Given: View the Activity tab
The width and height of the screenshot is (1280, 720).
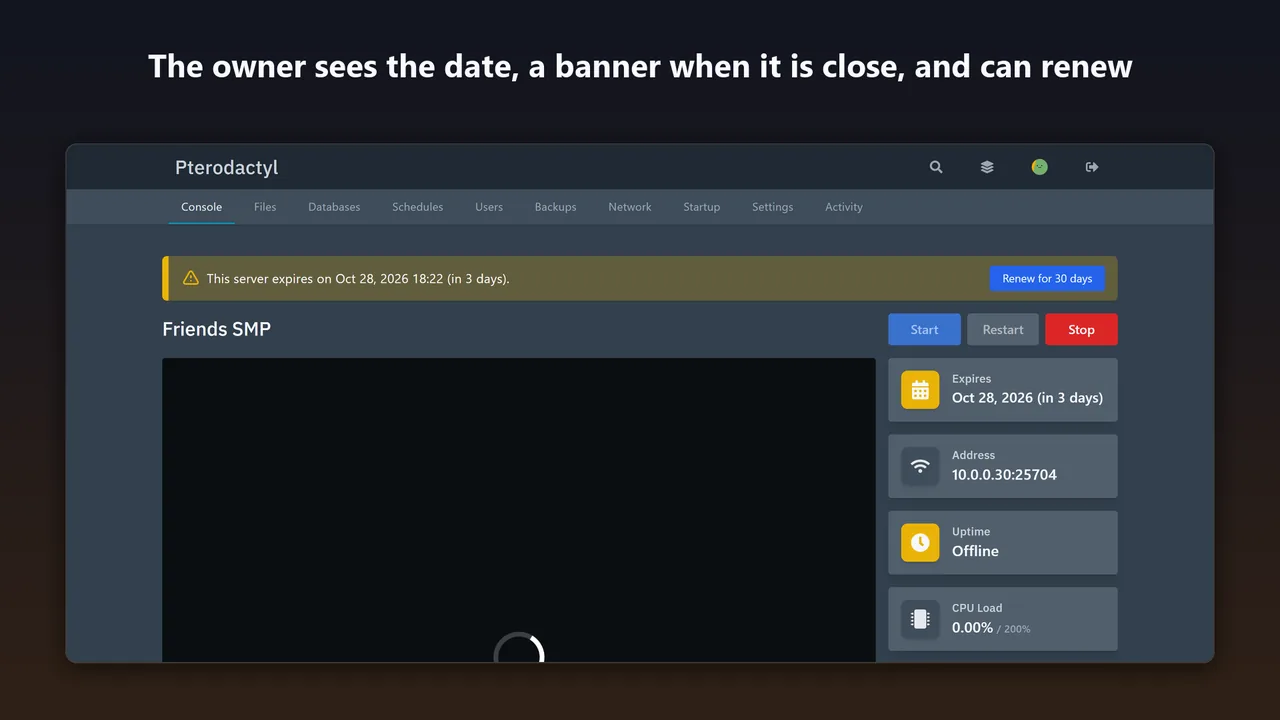Looking at the screenshot, I should [844, 207].
